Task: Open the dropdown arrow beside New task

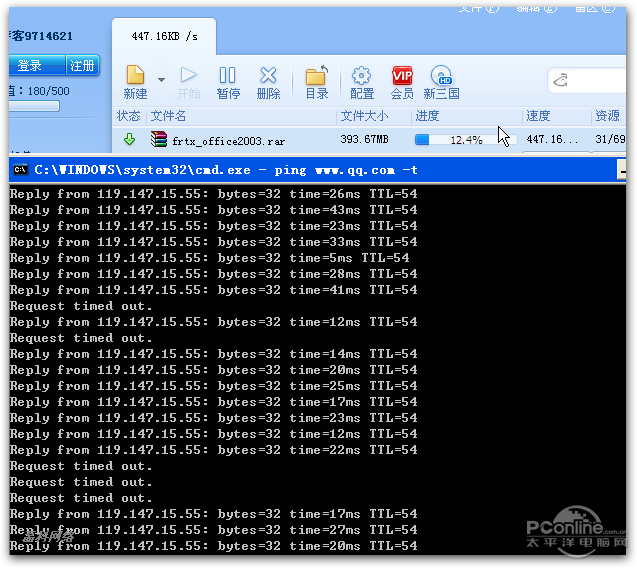Action: (x=161, y=78)
